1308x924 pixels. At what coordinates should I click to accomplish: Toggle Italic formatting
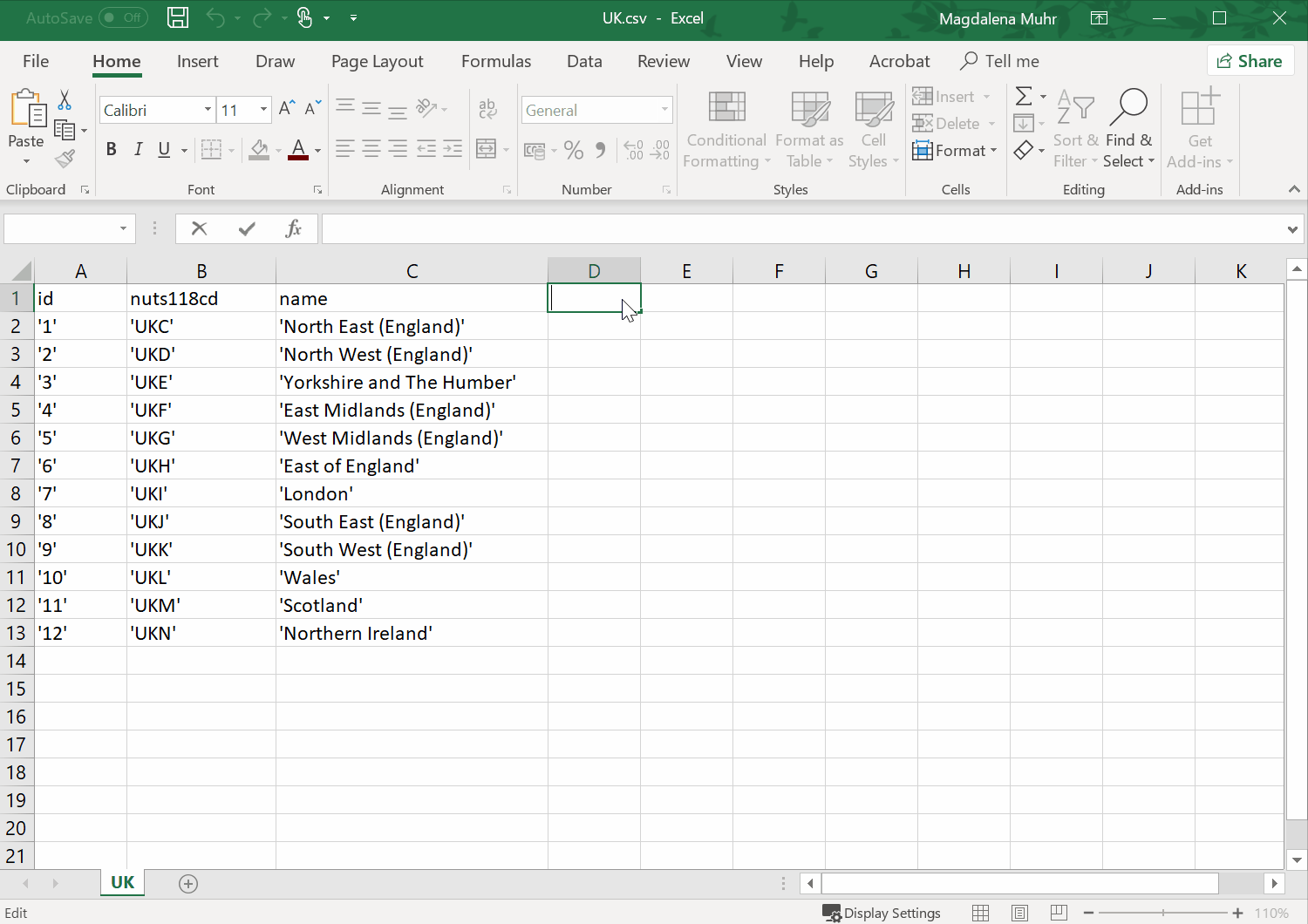click(138, 149)
